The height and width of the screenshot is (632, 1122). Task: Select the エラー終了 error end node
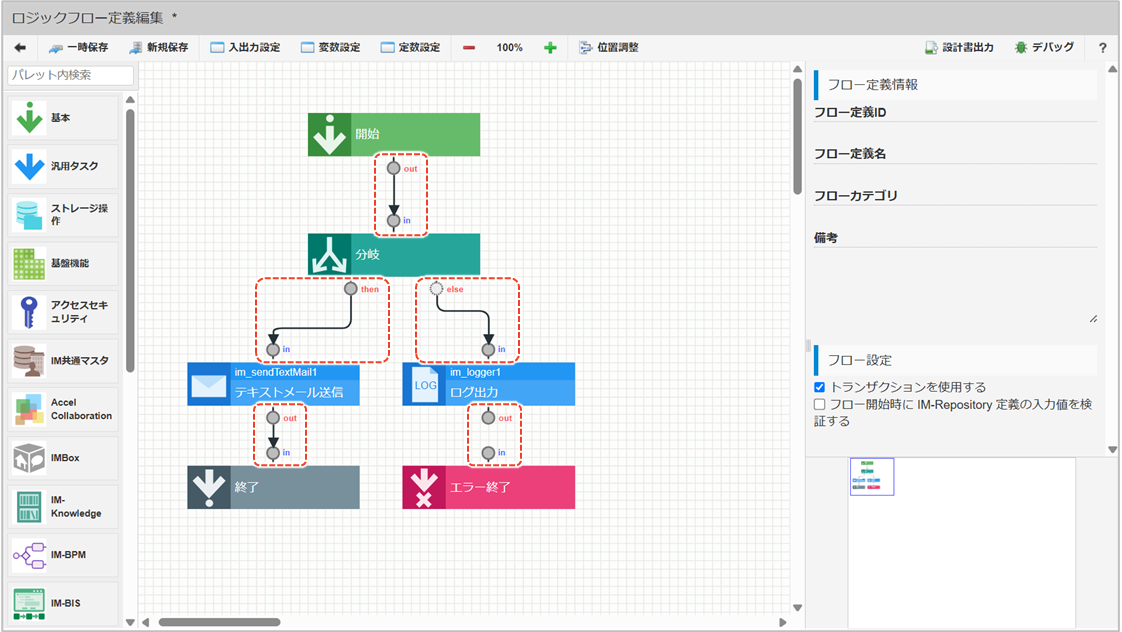(x=489, y=487)
